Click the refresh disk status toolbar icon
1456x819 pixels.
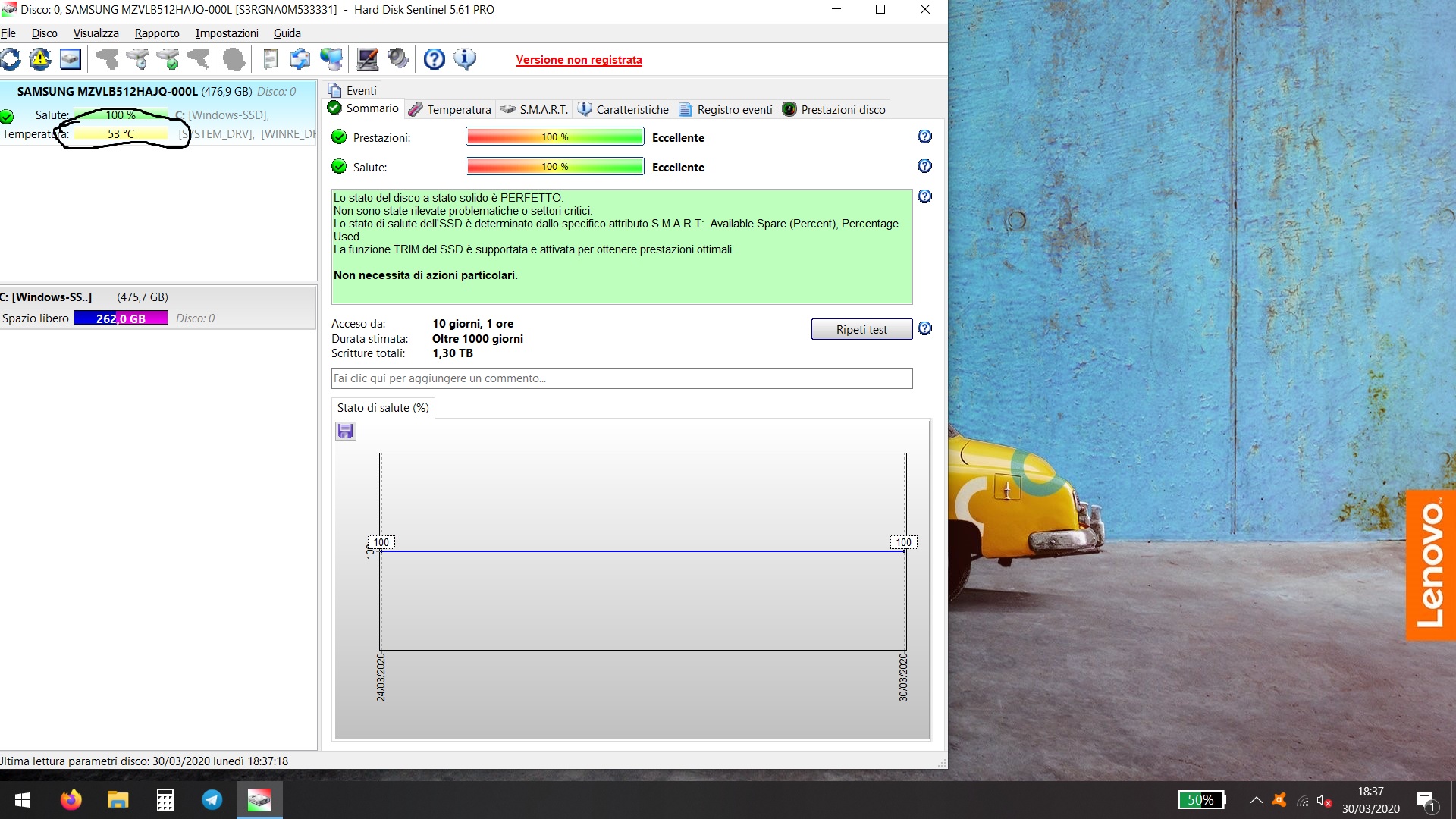point(11,59)
